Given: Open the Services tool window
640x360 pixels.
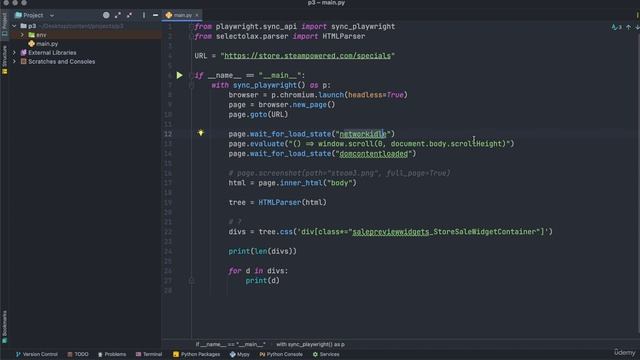Looking at the screenshot, I should pos(326,354).
